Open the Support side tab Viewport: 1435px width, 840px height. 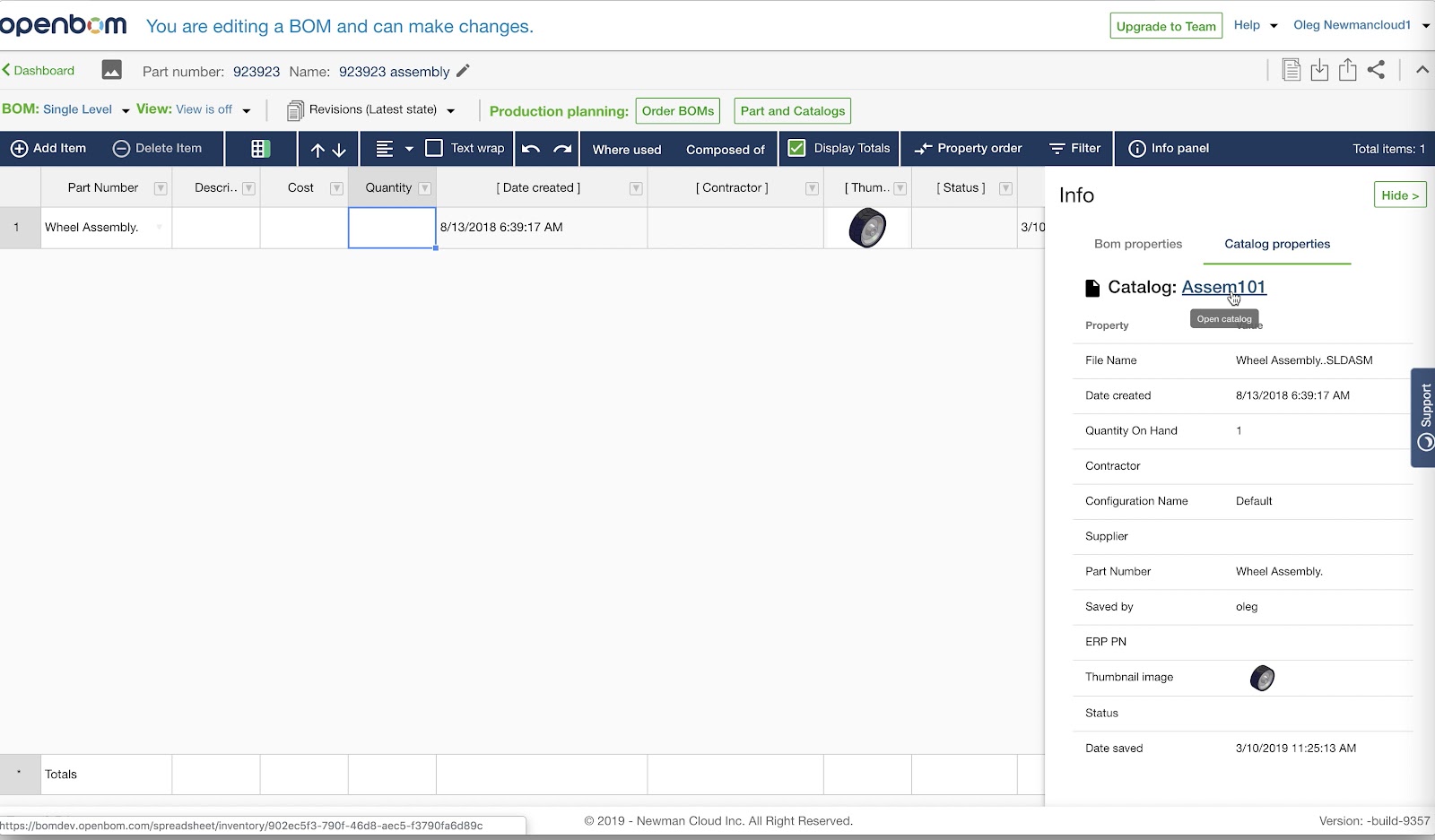1423,418
